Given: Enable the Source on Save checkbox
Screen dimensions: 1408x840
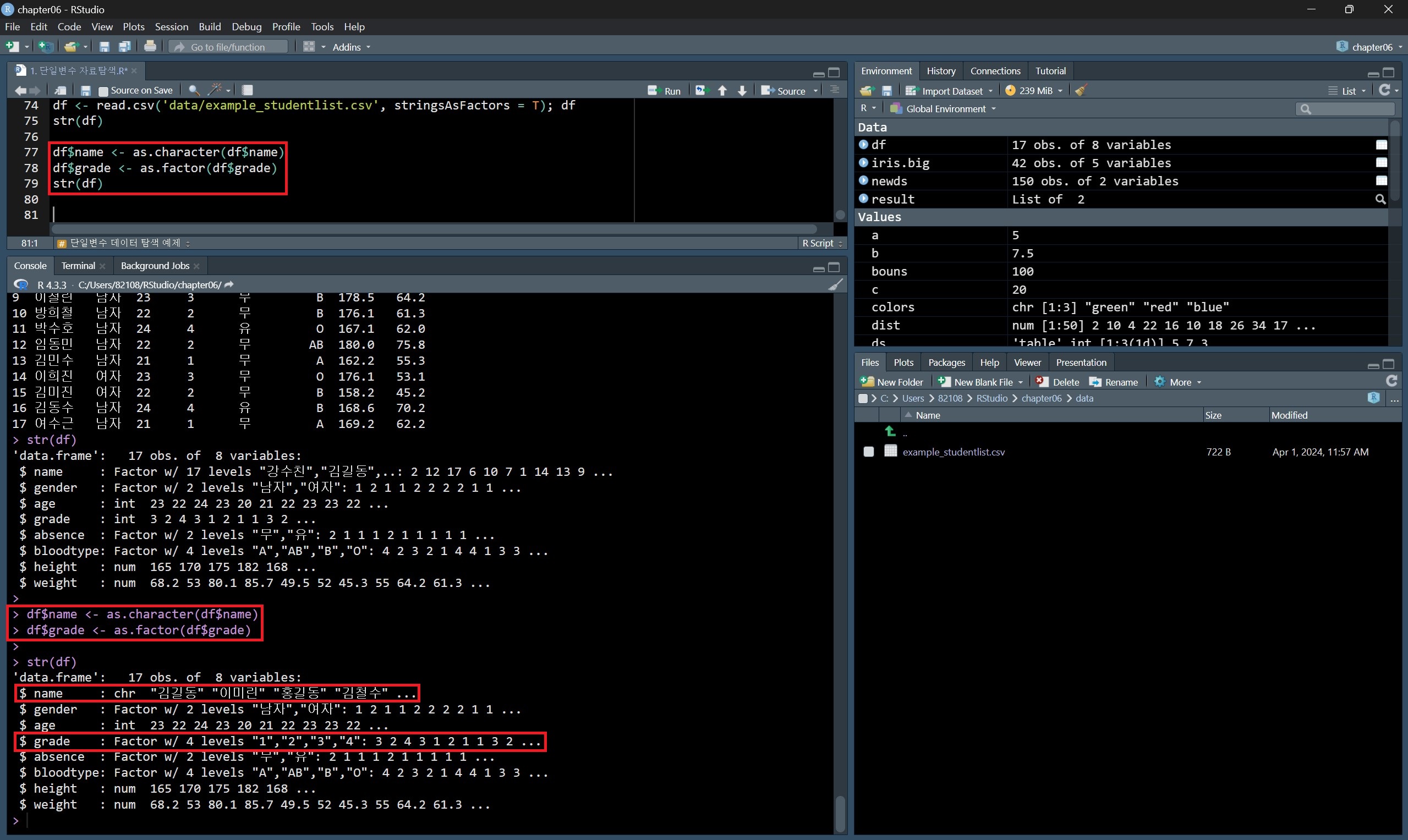Looking at the screenshot, I should click(x=103, y=91).
